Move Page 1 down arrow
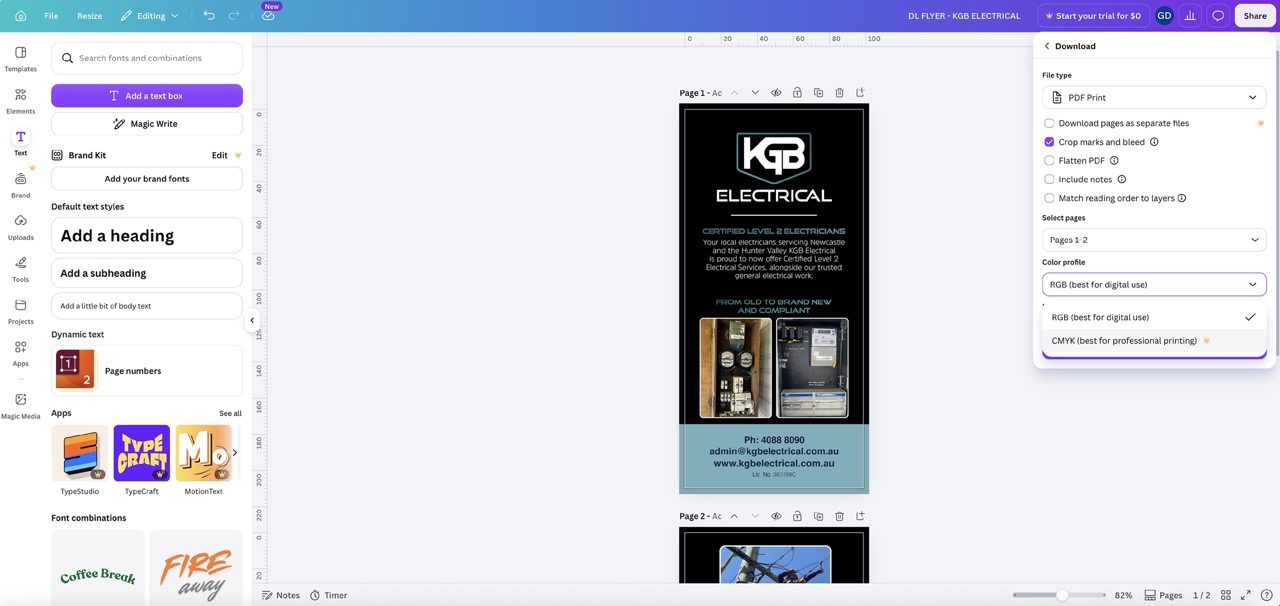This screenshot has height=606, width=1280. tap(755, 93)
